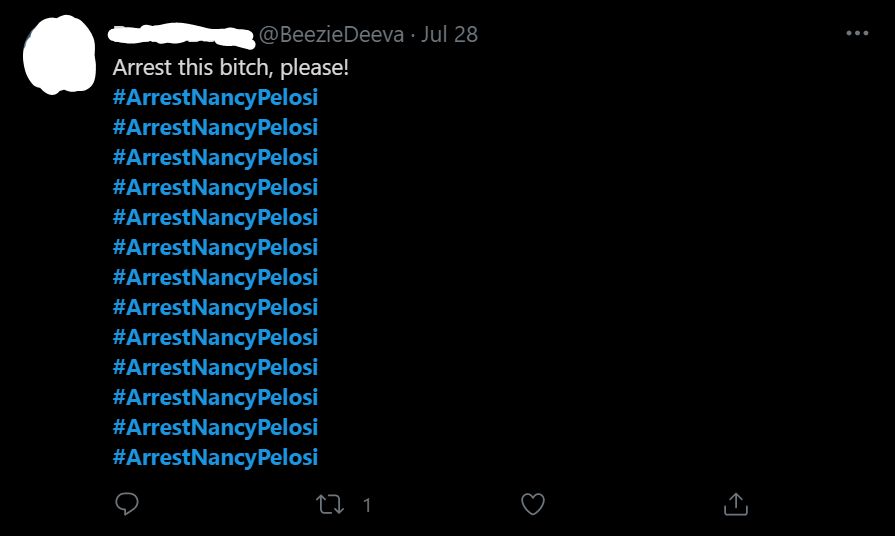895x536 pixels.
Task: Open the @BeezieDeeva profile handle
Action: (x=332, y=35)
